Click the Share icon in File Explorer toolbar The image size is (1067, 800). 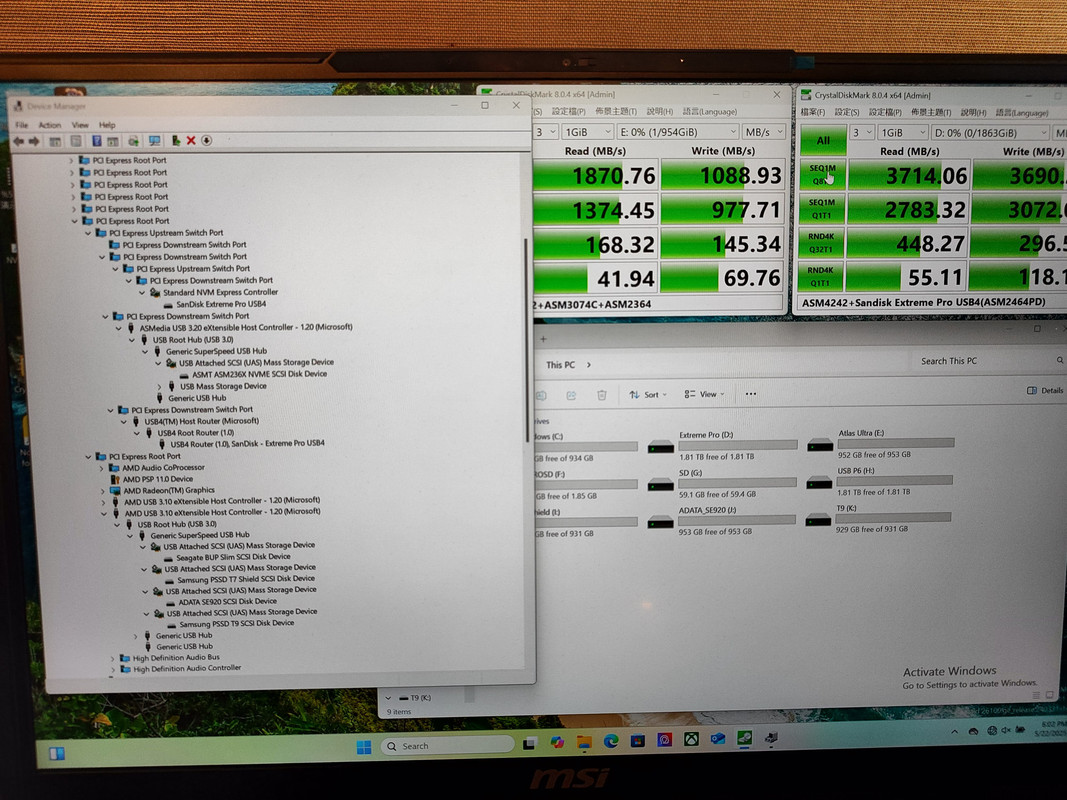571,395
